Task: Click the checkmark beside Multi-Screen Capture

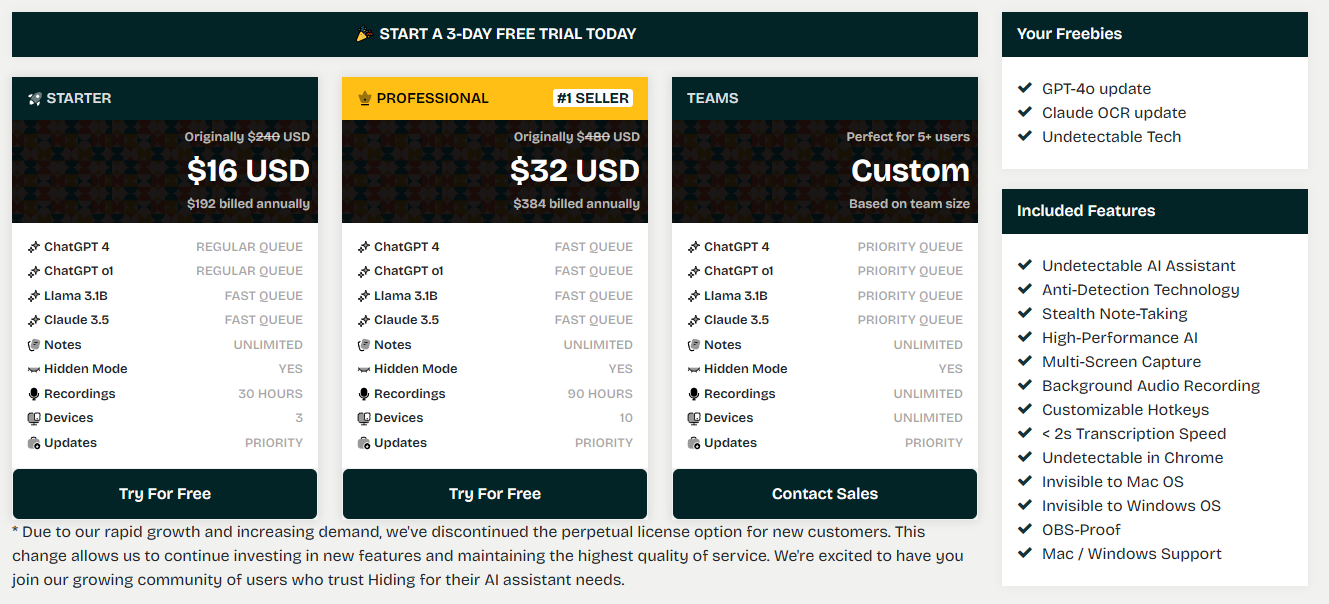Action: (x=1024, y=361)
